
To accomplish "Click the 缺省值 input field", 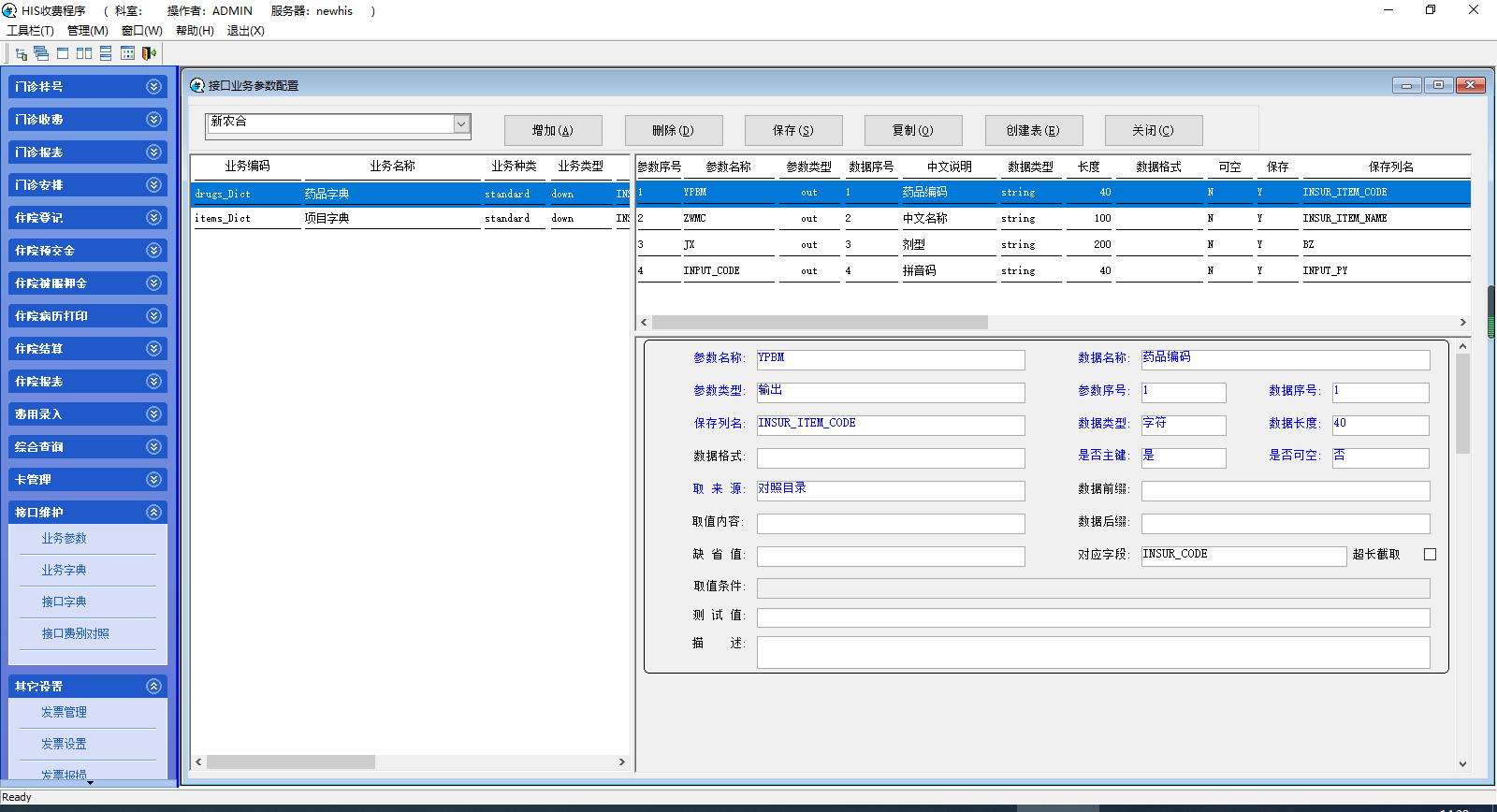I will coord(891,556).
